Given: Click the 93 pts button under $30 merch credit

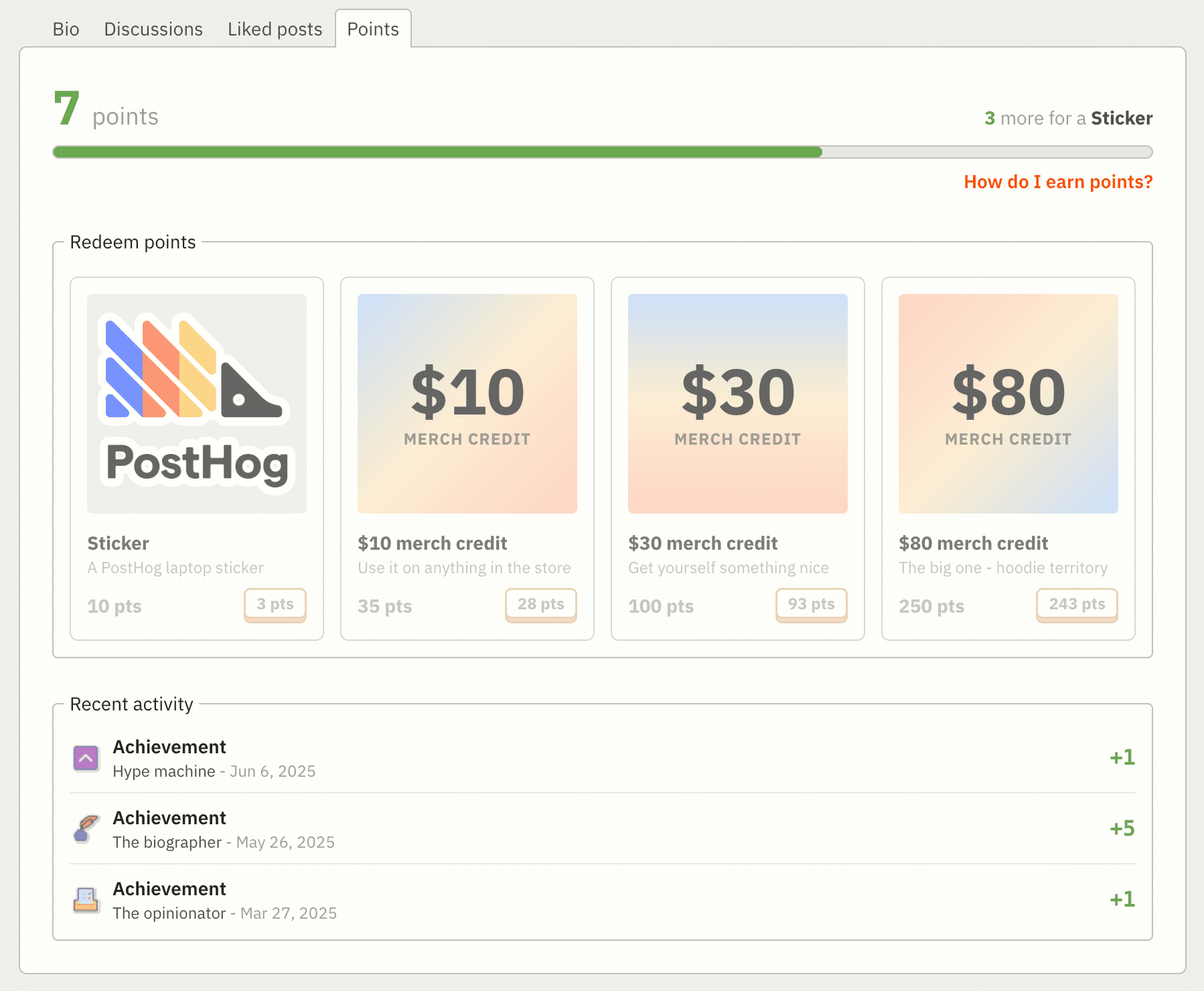Looking at the screenshot, I should coord(812,605).
